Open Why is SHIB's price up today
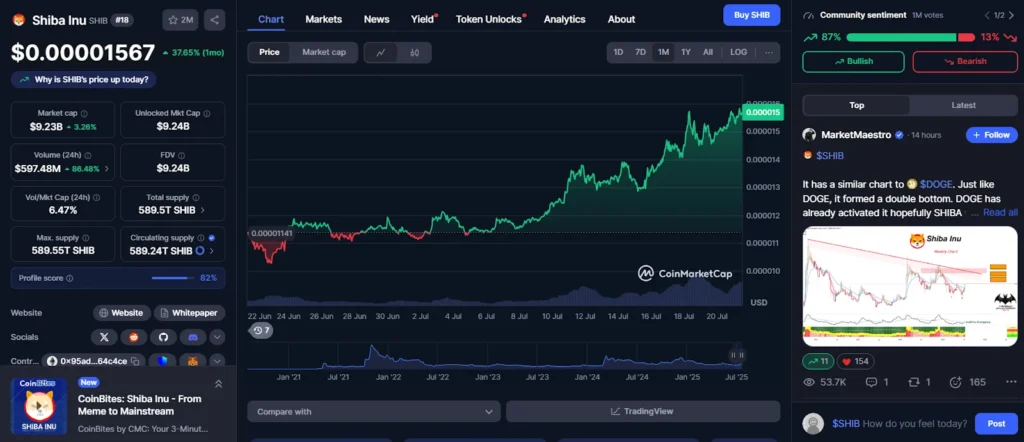Screen dimensions: 1024x442 tap(84, 80)
